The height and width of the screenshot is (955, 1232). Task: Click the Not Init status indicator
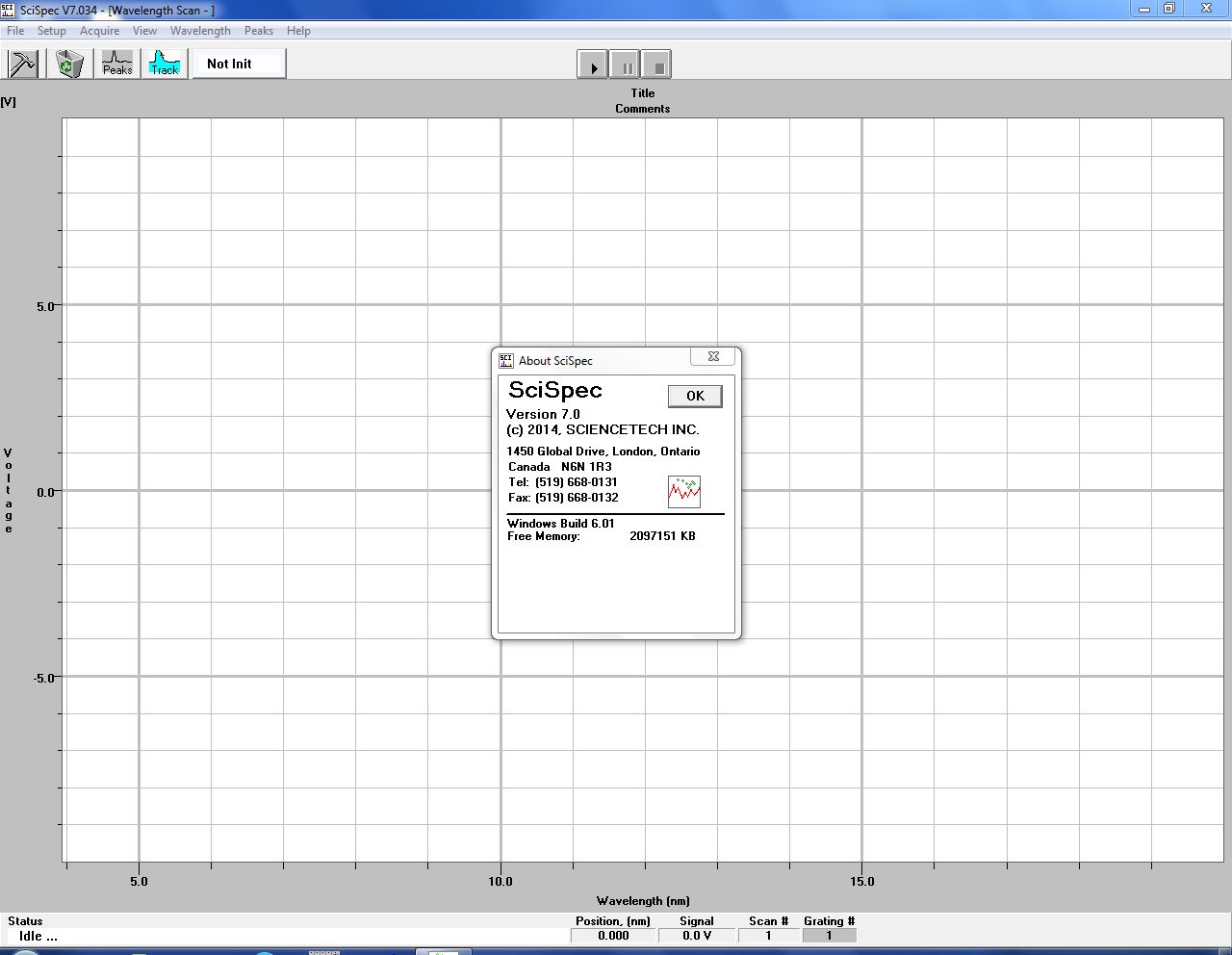[240, 65]
